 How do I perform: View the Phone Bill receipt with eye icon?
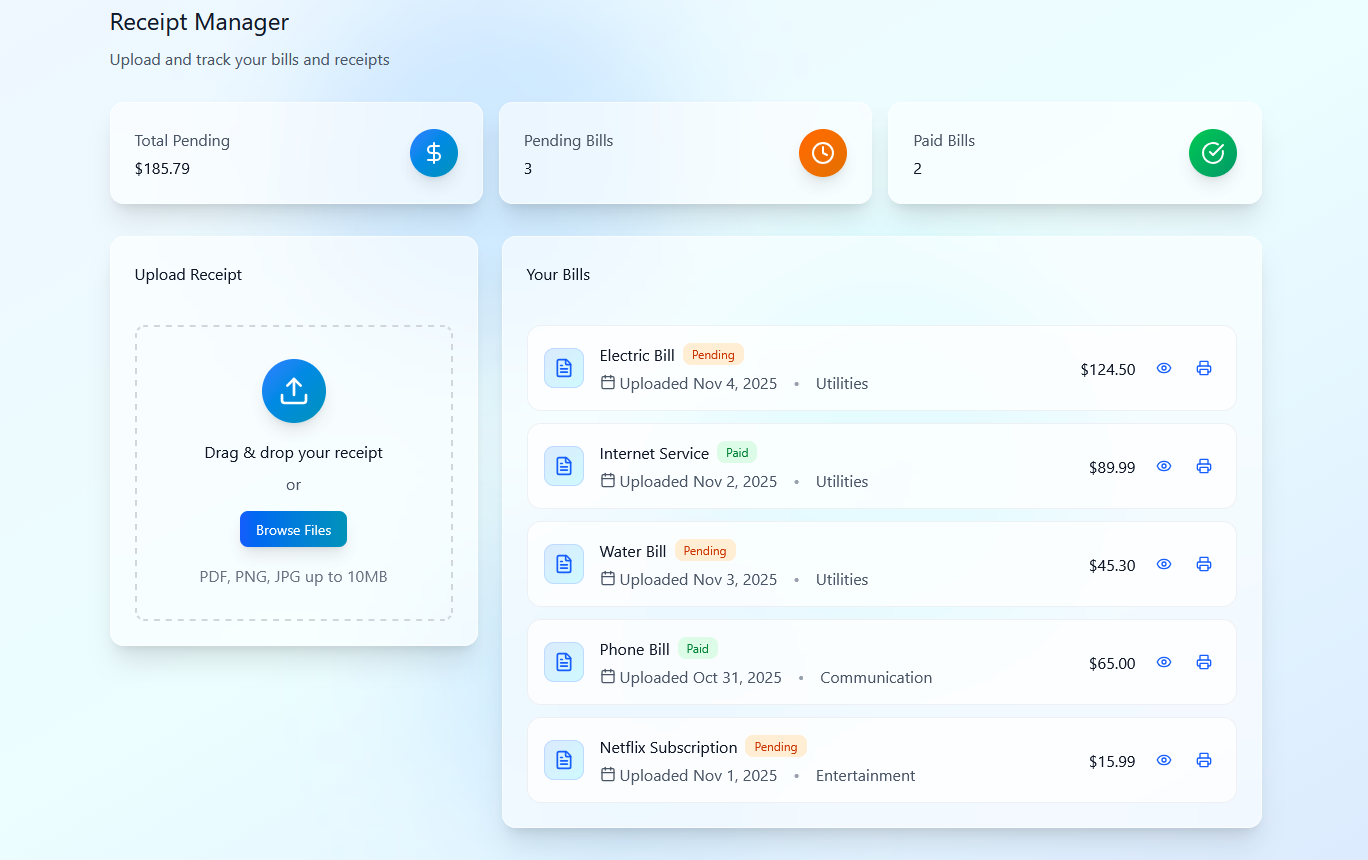tap(1164, 662)
